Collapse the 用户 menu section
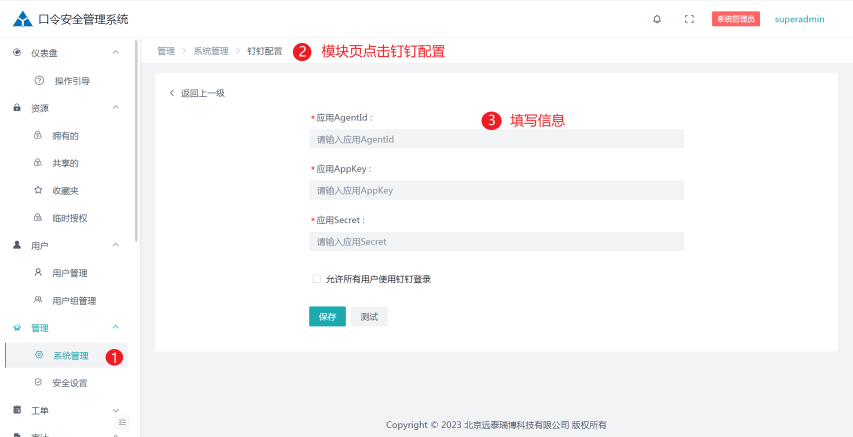This screenshot has width=853, height=437. pos(115,245)
